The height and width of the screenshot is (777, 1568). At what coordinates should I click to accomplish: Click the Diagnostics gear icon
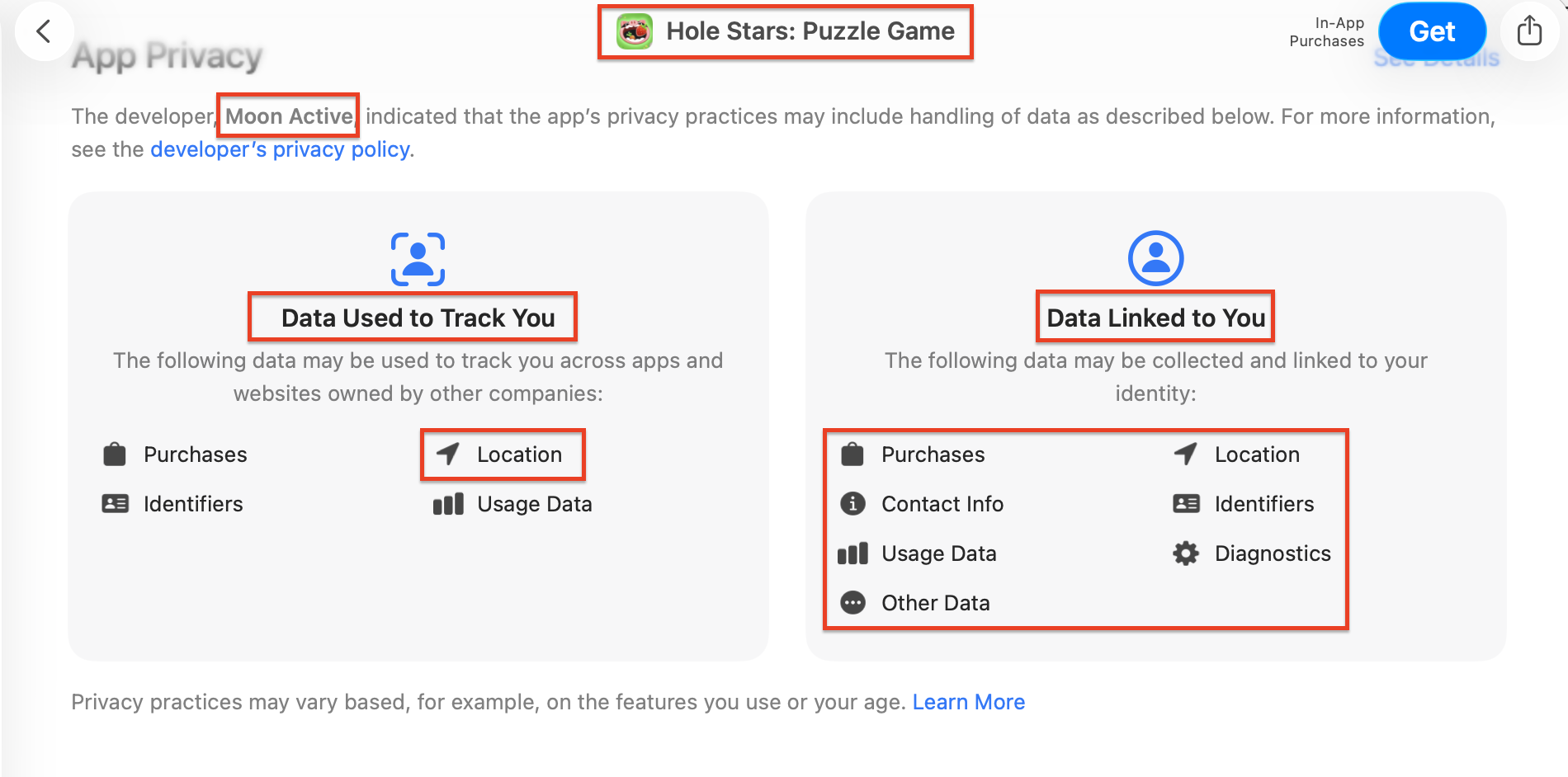coord(1186,553)
